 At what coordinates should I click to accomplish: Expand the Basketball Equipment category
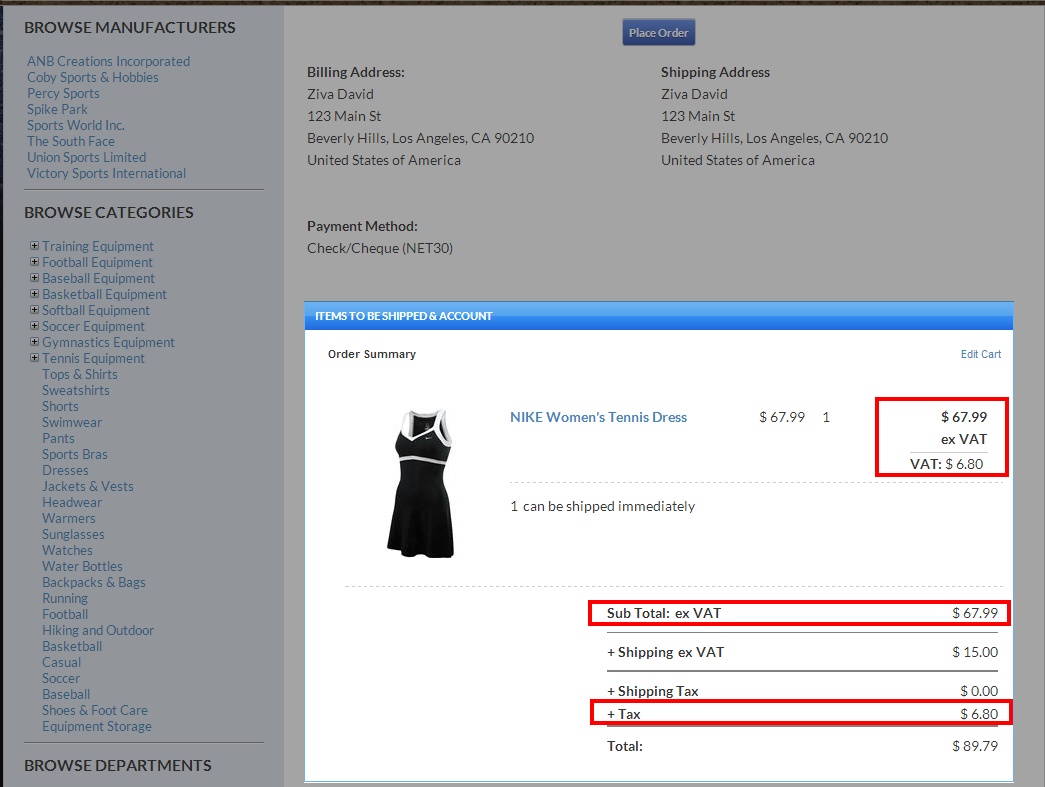click(34, 294)
